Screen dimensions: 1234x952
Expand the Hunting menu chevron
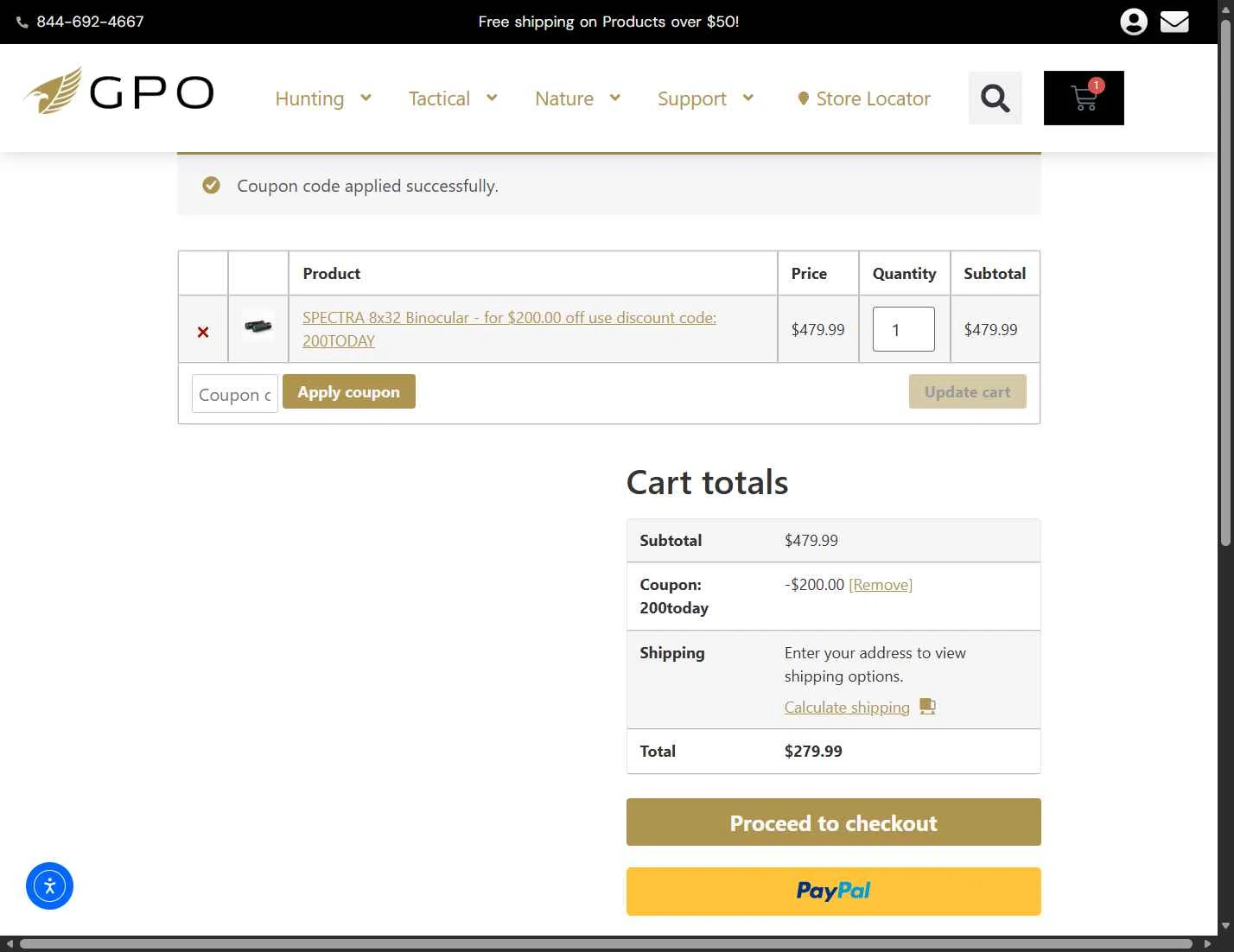pos(366,98)
